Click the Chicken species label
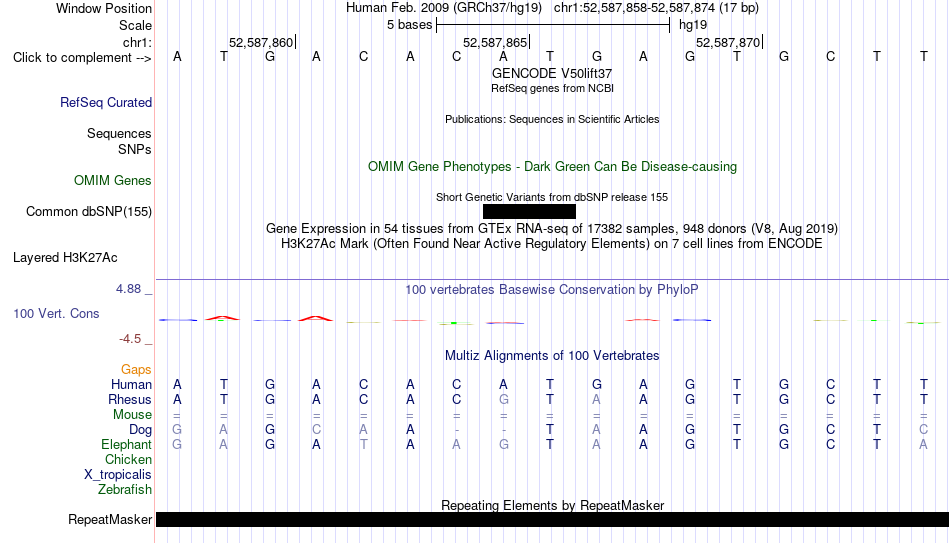950x543 pixels. pyautogui.click(x=128, y=460)
